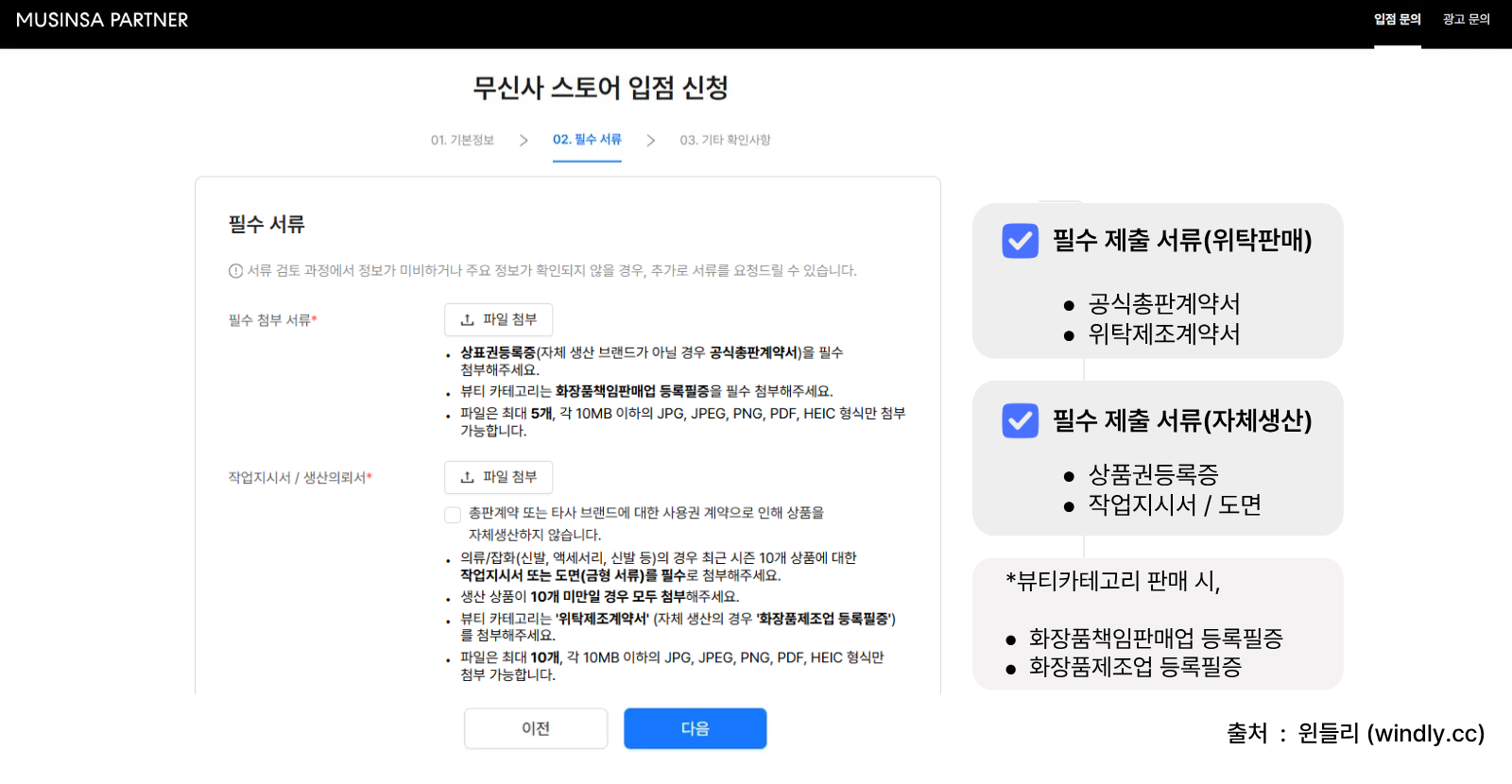Go to step 01. 기본정보
Viewport: 1512px width, 784px height.
click(x=462, y=140)
